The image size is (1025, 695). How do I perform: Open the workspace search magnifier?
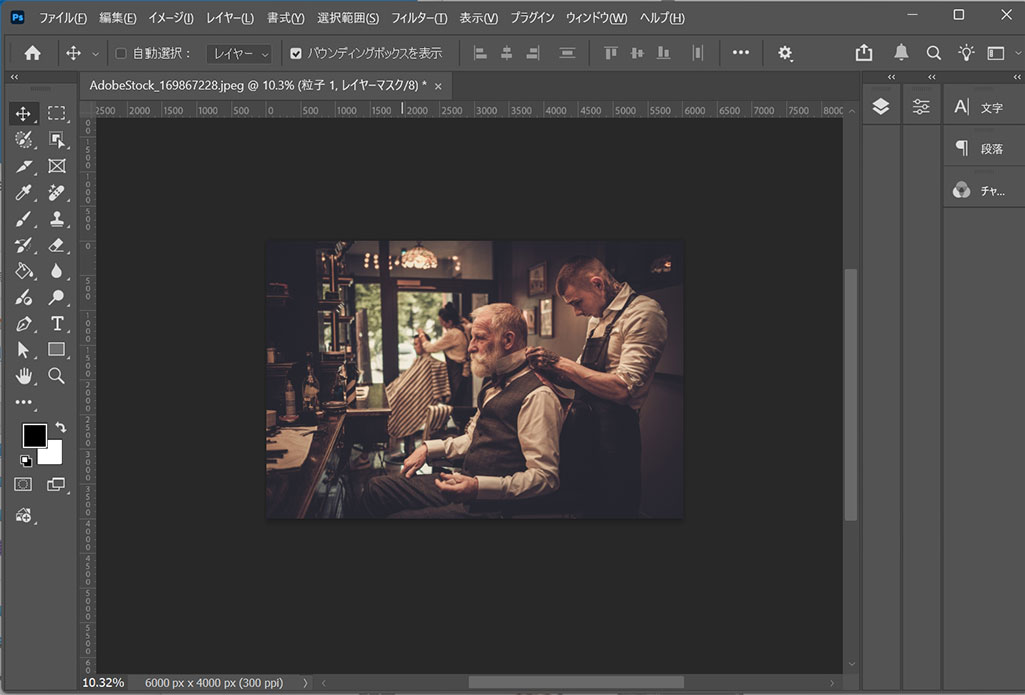pyautogui.click(x=932, y=53)
